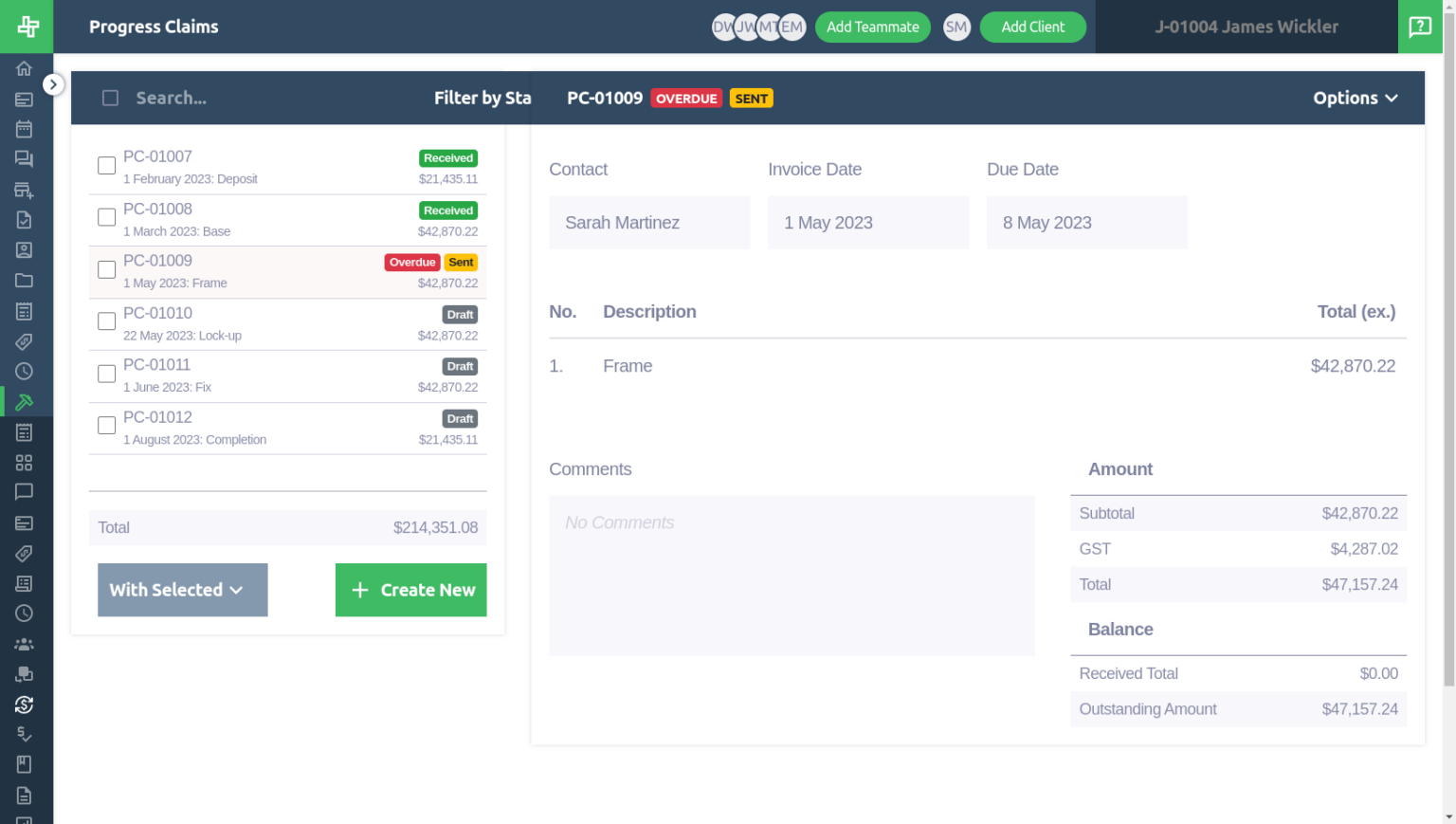Tick the checkbox next to PC-01007
The image size is (1456, 824).
[106, 165]
